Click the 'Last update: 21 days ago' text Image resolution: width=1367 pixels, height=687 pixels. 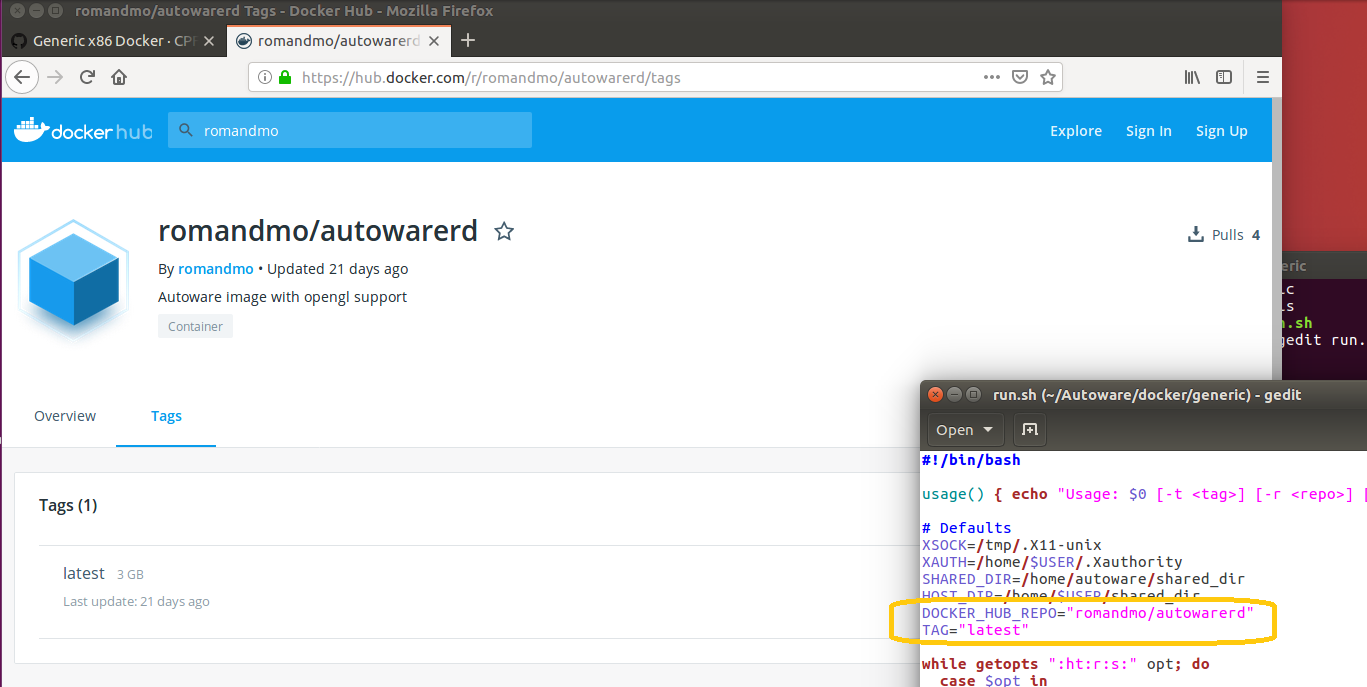point(136,602)
